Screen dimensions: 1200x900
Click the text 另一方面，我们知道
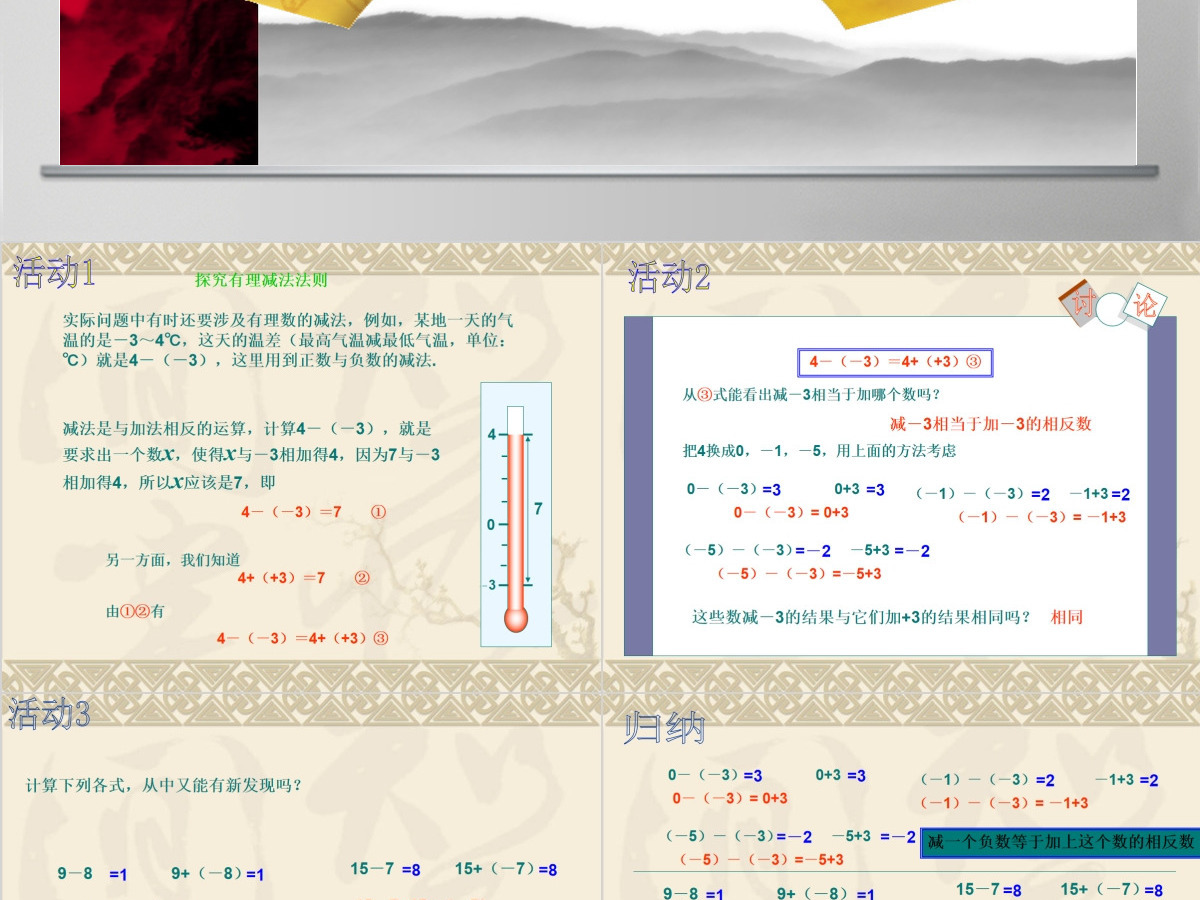pyautogui.click(x=173, y=560)
